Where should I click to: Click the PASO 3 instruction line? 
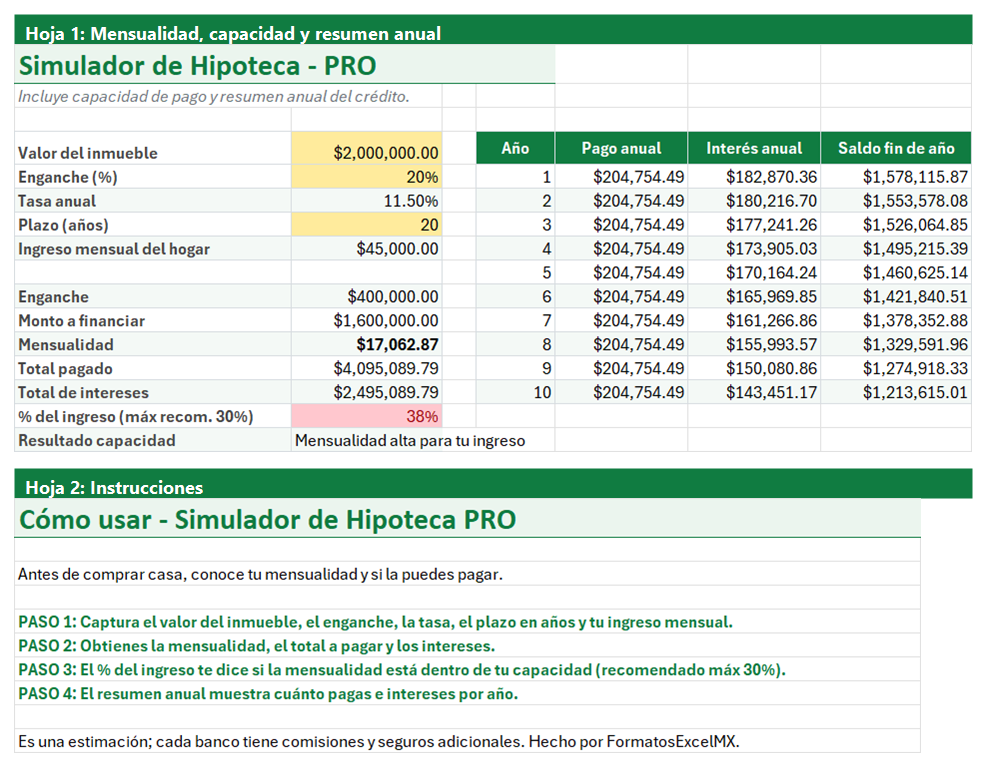point(401,670)
